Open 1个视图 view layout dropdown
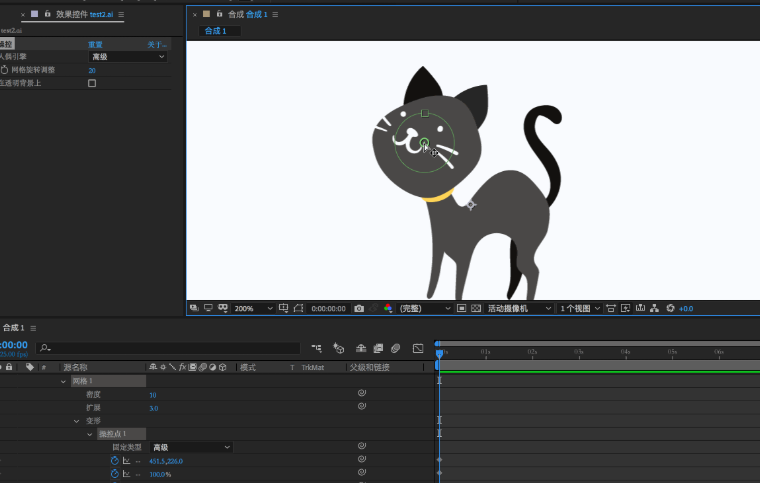Screen dimensions: 760x483 click(x=580, y=309)
